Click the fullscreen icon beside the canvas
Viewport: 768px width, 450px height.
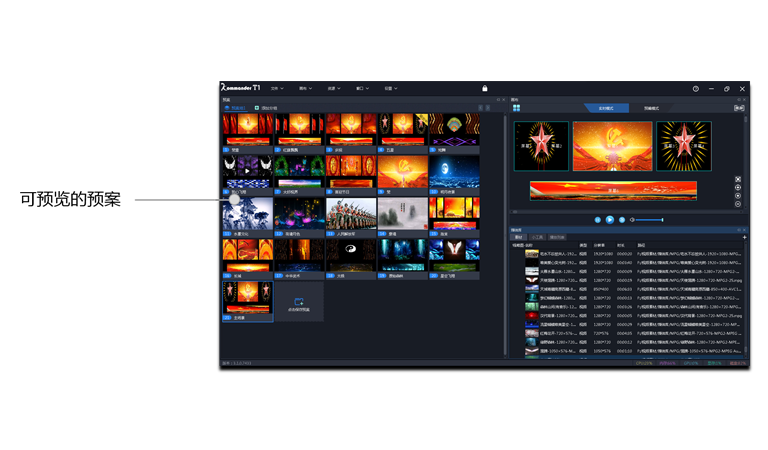[x=738, y=179]
